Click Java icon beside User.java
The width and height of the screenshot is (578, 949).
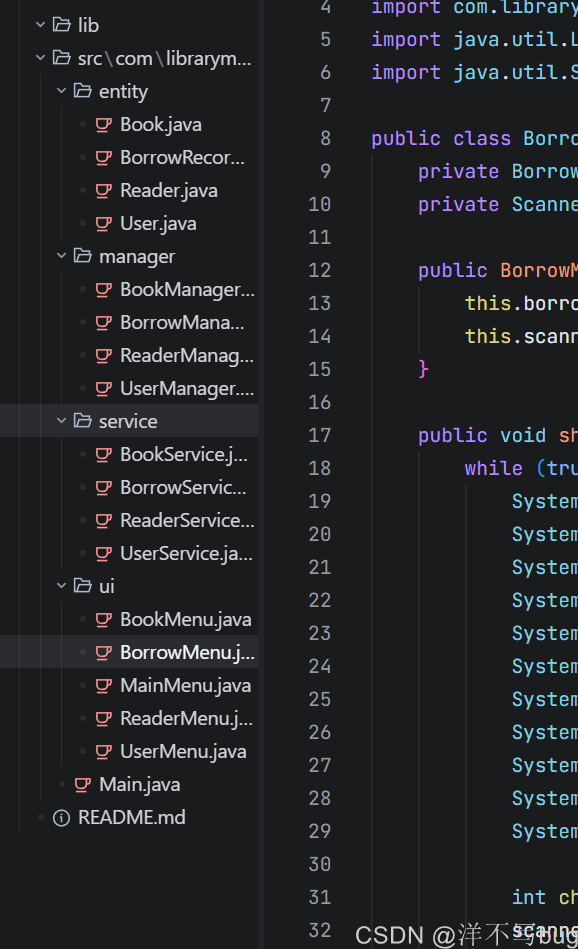coord(103,223)
